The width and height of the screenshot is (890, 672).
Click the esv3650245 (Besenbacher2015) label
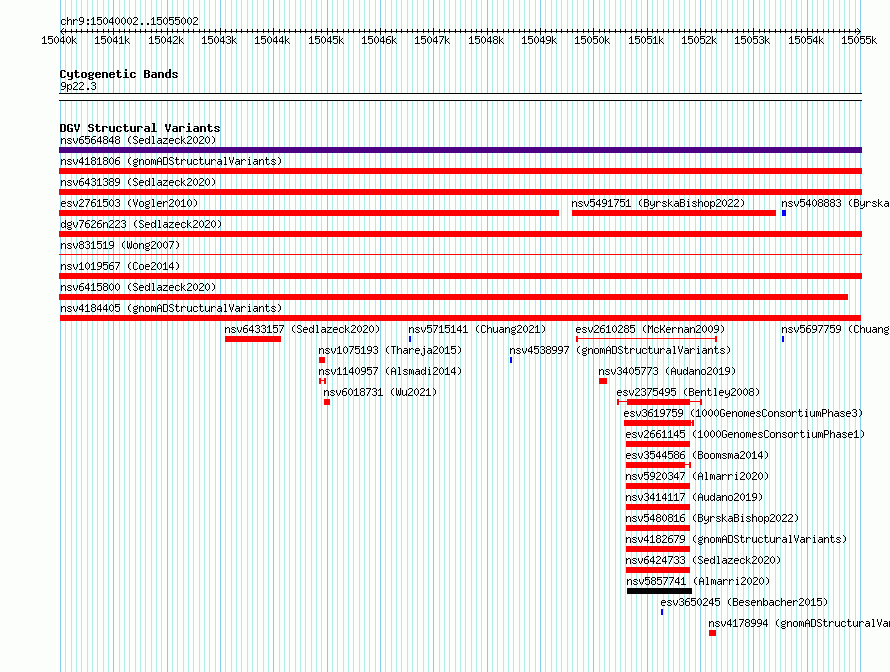744,602
